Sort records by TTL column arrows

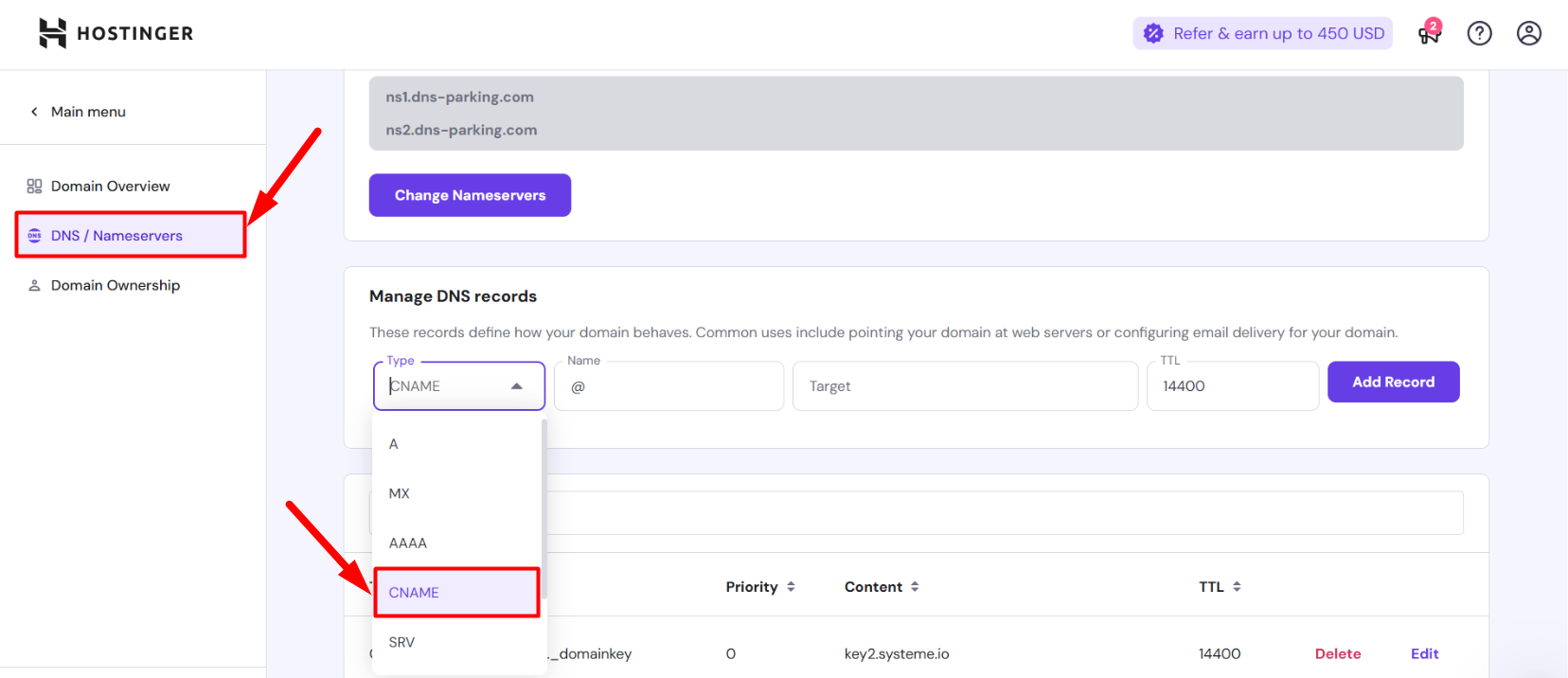click(1237, 587)
